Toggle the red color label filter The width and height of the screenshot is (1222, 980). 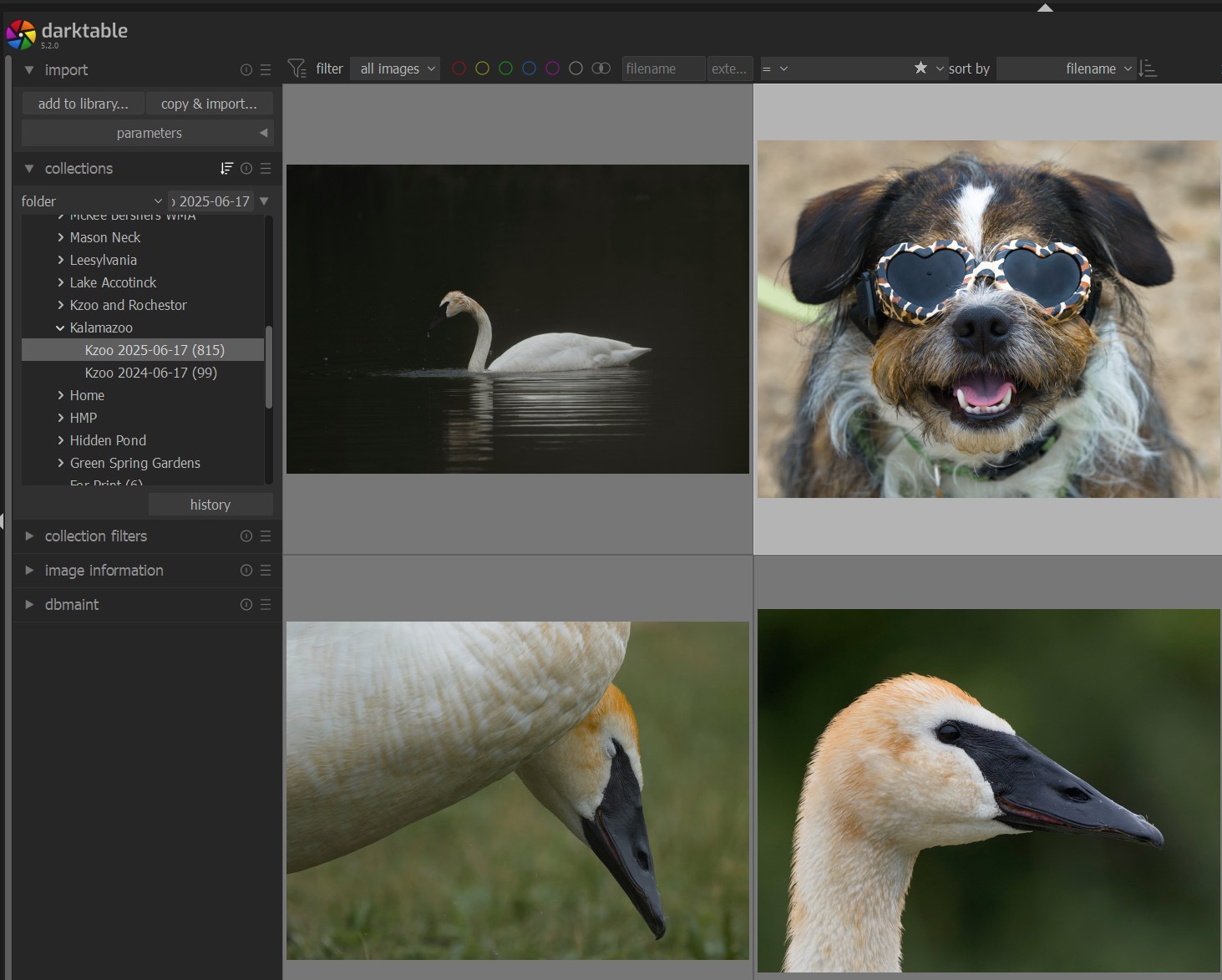[x=459, y=69]
